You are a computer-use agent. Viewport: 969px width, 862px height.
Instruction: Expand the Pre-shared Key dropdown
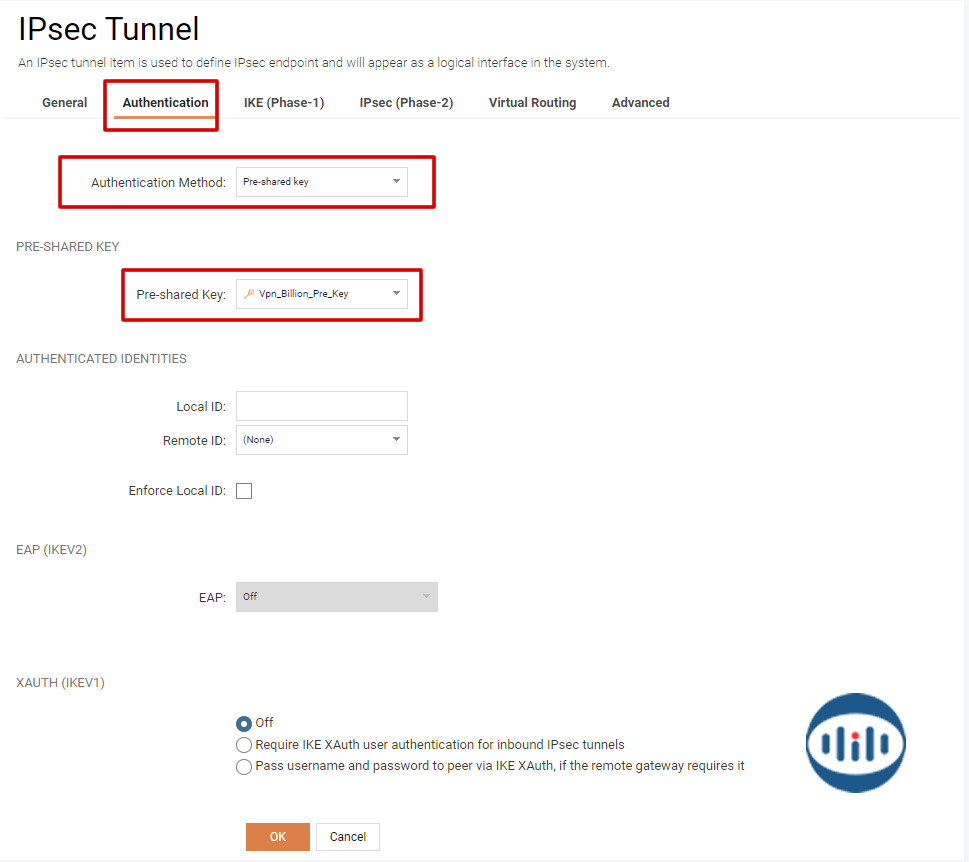point(321,294)
